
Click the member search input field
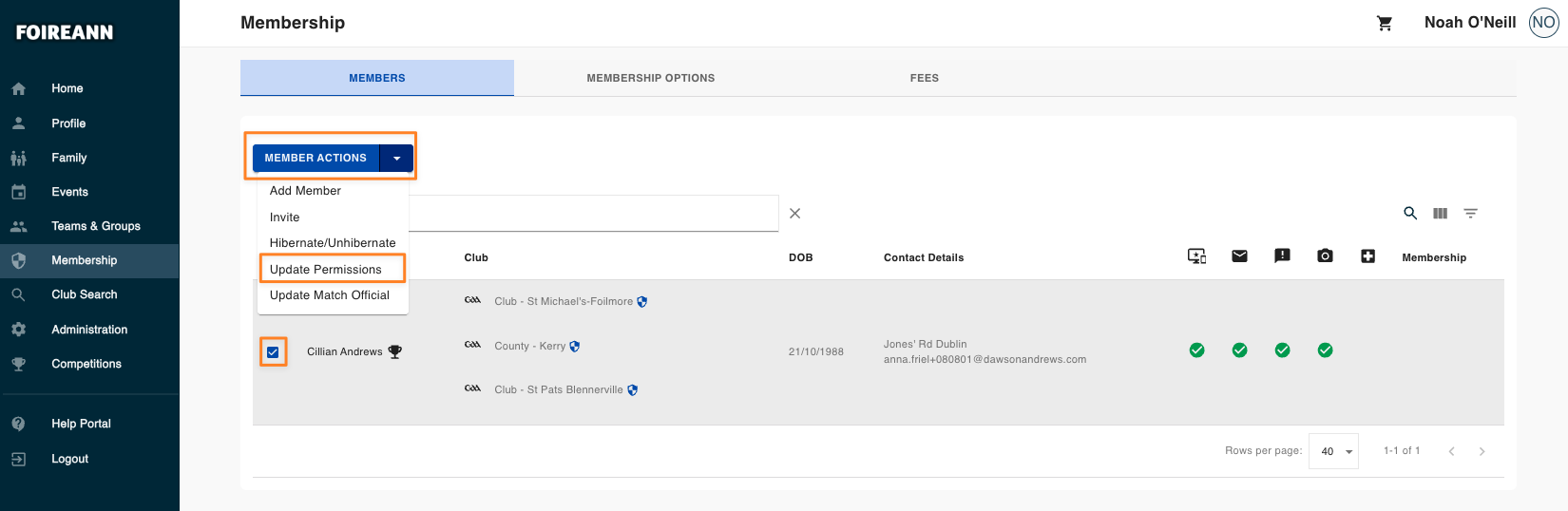click(x=593, y=214)
